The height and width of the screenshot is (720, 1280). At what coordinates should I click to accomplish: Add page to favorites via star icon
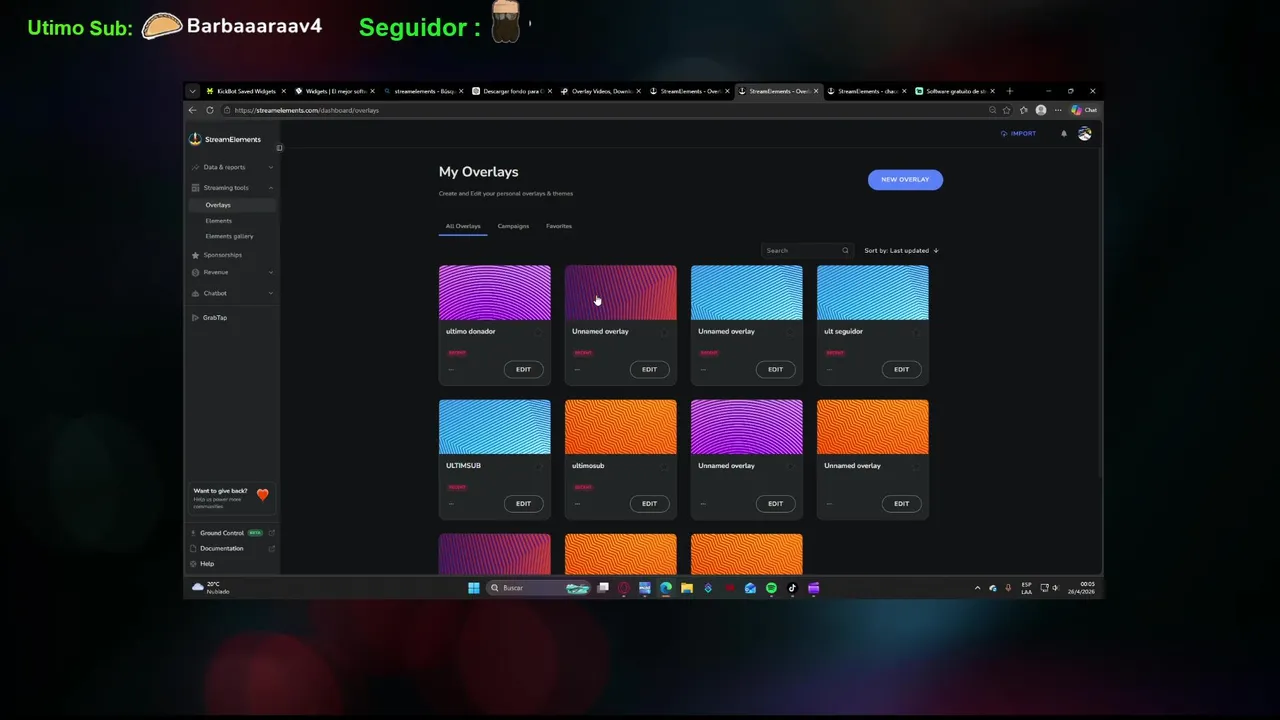[1007, 110]
